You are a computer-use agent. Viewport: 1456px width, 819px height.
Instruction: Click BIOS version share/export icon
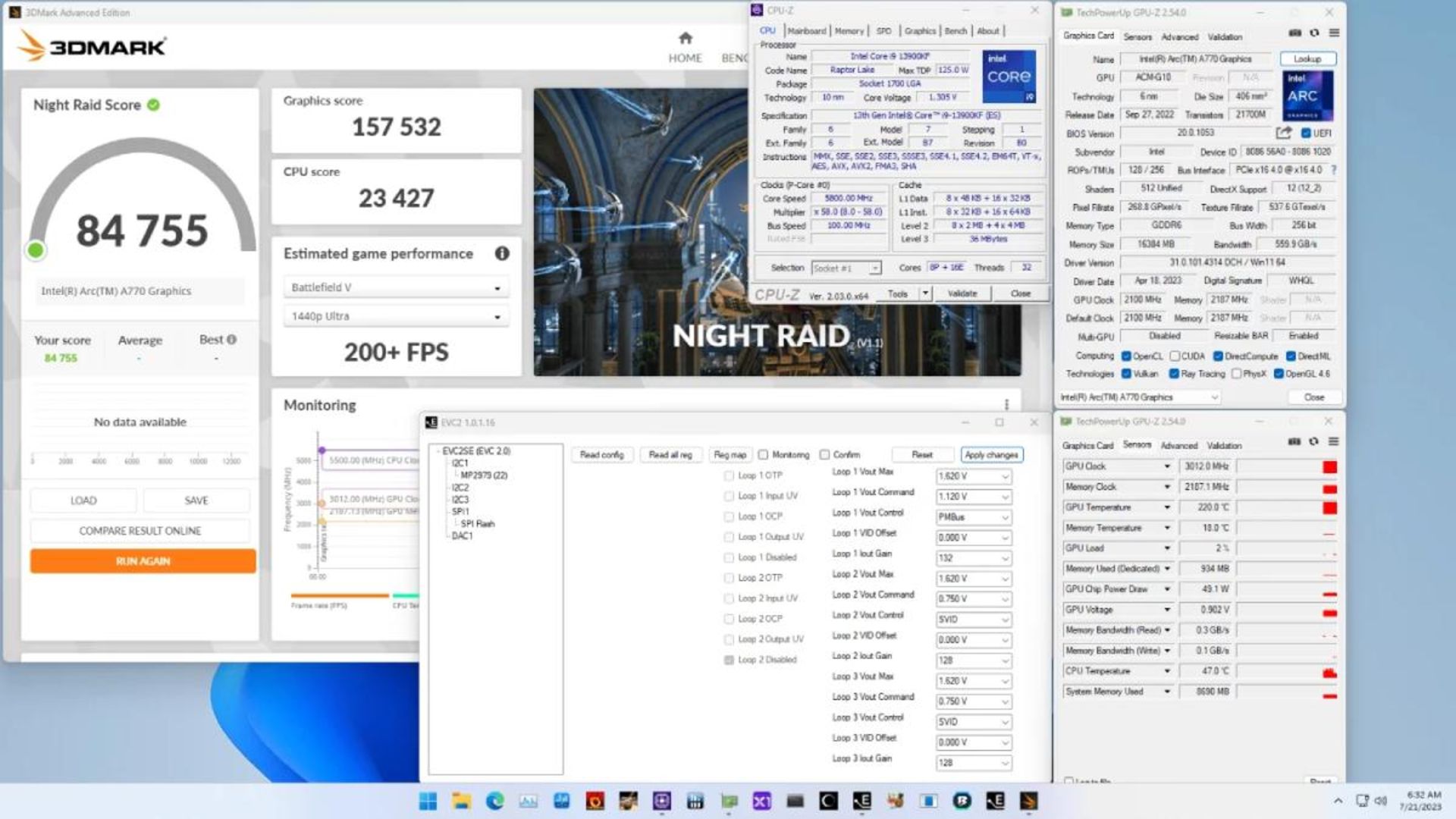(x=1283, y=133)
